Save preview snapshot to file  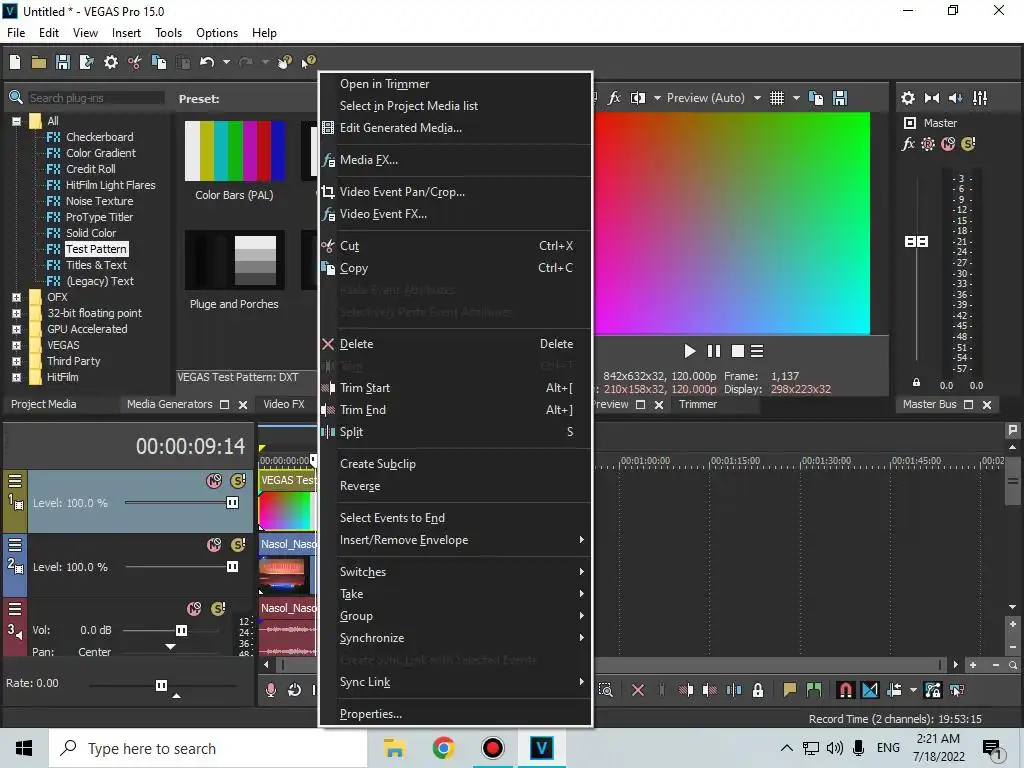coord(840,98)
